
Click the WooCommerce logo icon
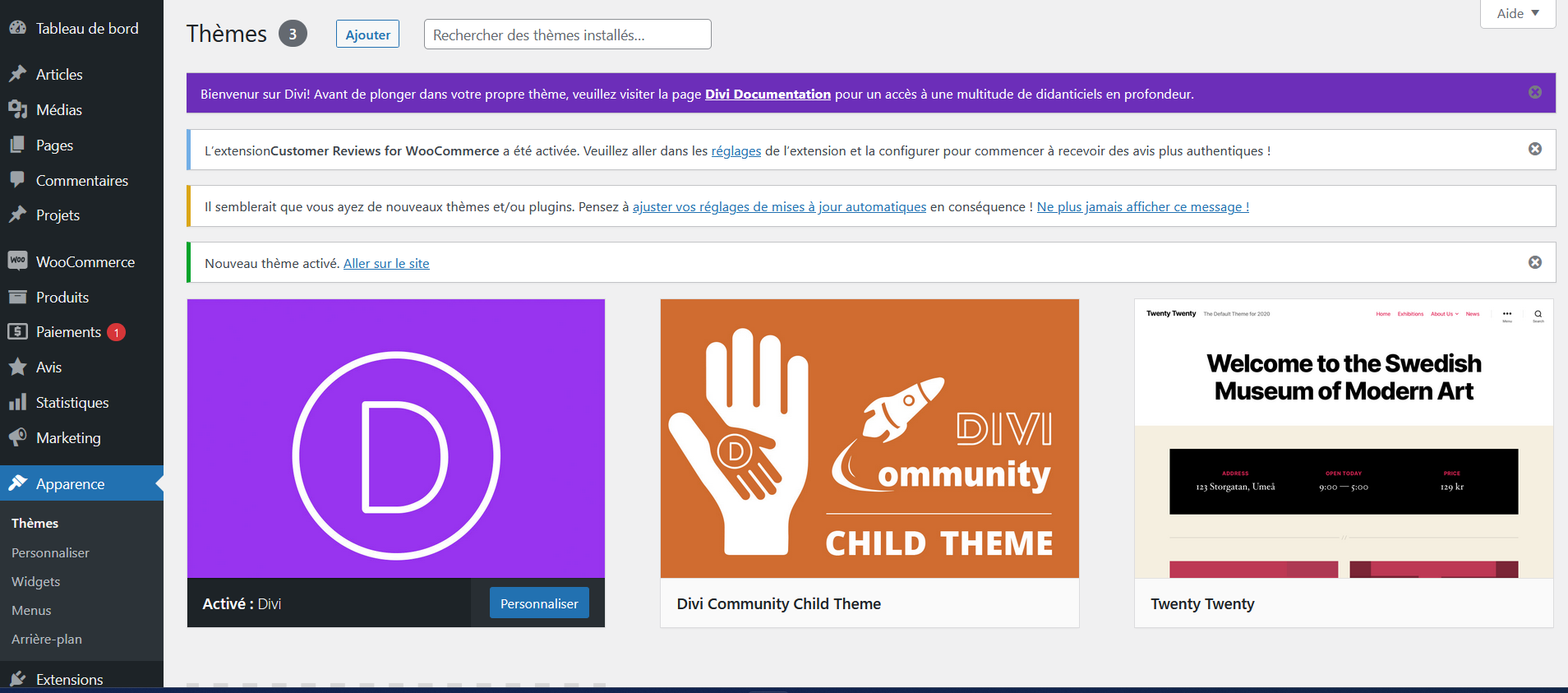click(x=17, y=261)
